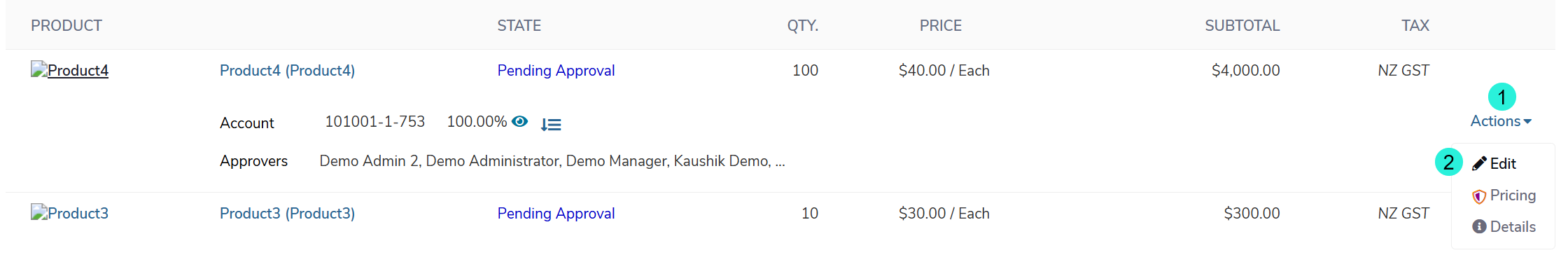Screen dimensions: 1568x255
Task: Choose Pricing from the Actions menu
Action: tap(1504, 195)
